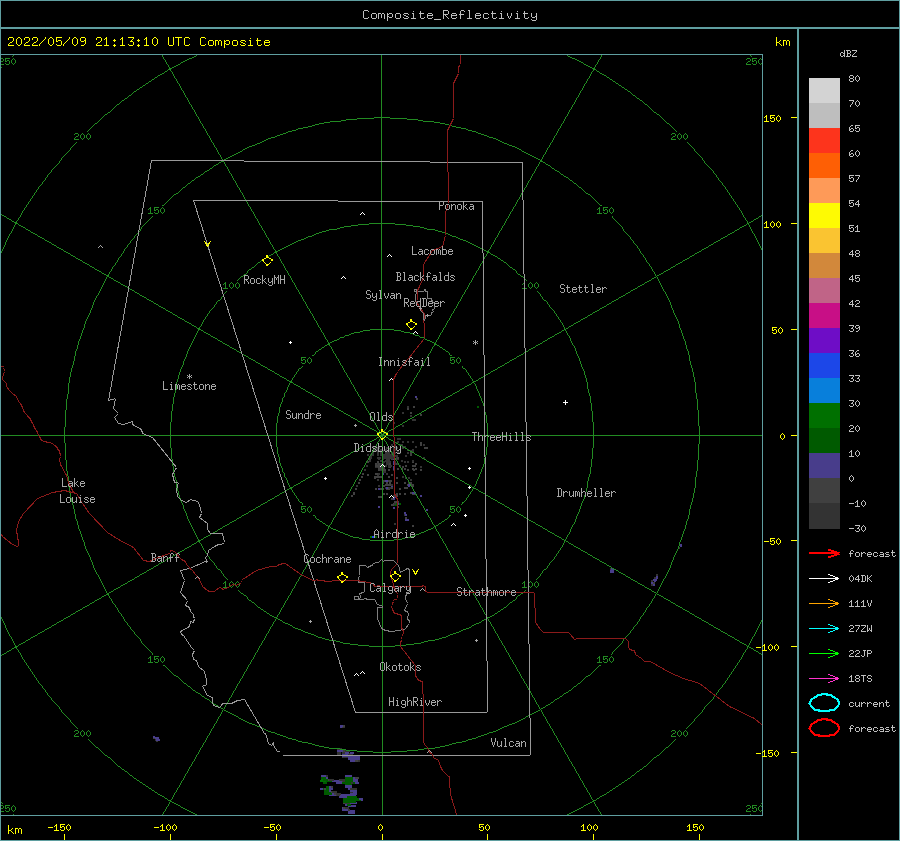Choose the green 22JP arrow legend entry
This screenshot has height=841, width=900.
[824, 653]
